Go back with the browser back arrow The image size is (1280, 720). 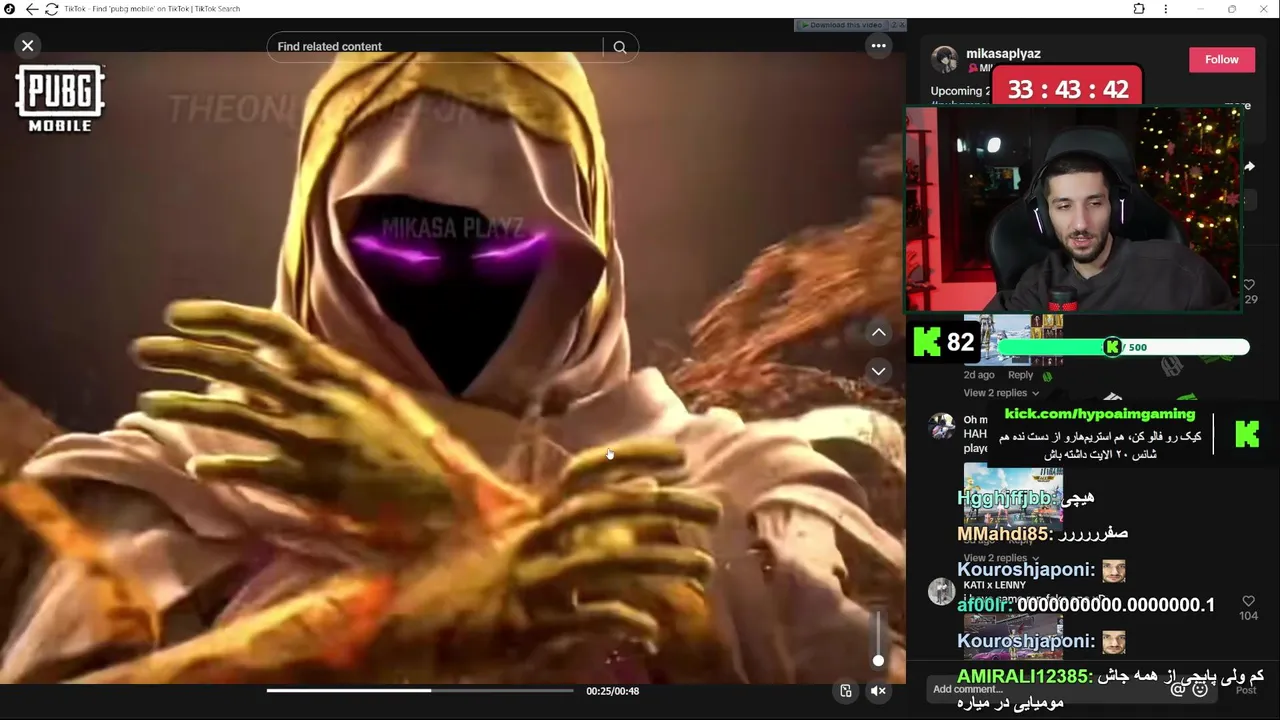coord(31,9)
